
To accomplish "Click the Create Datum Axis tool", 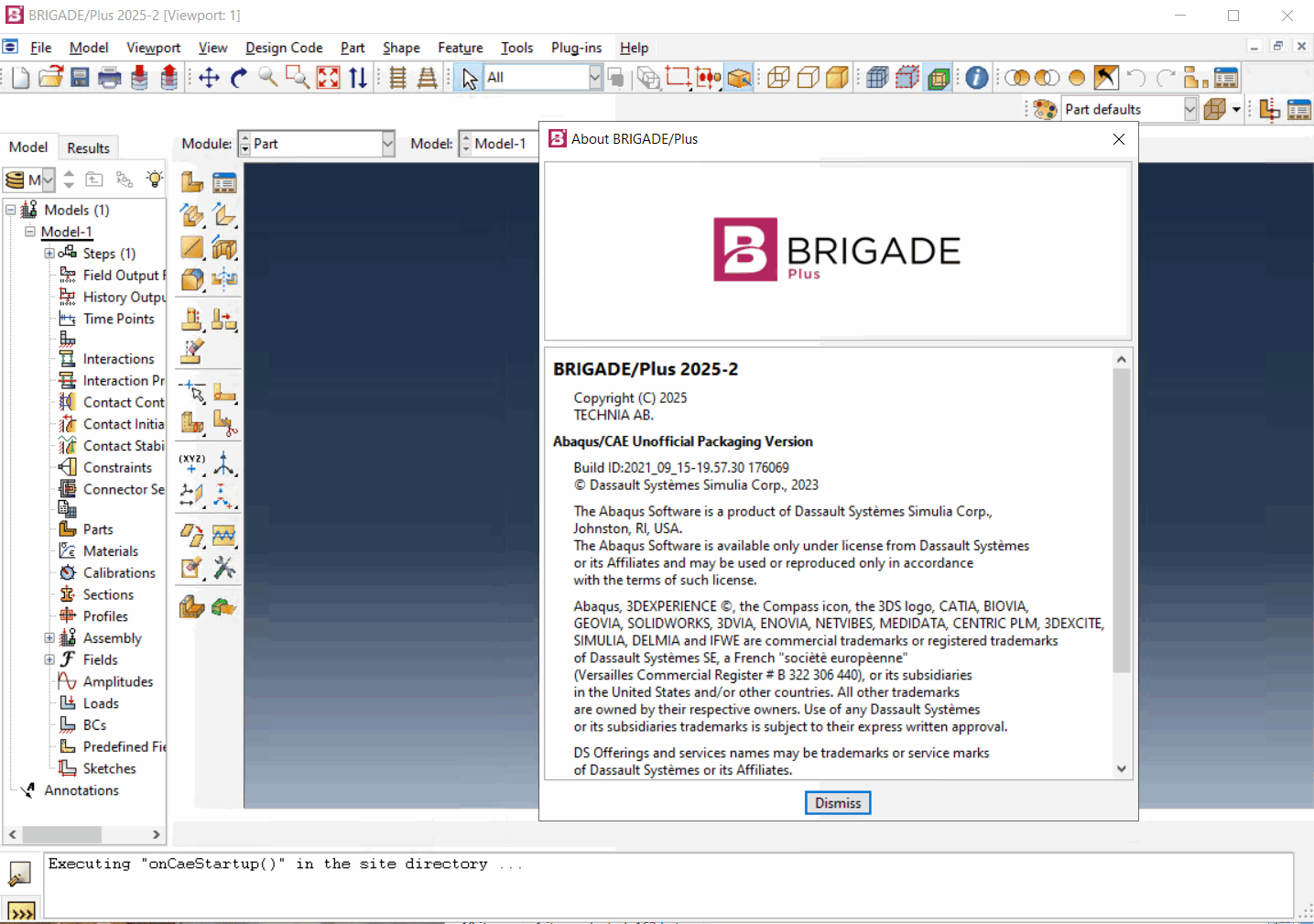I will pyautogui.click(x=224, y=463).
